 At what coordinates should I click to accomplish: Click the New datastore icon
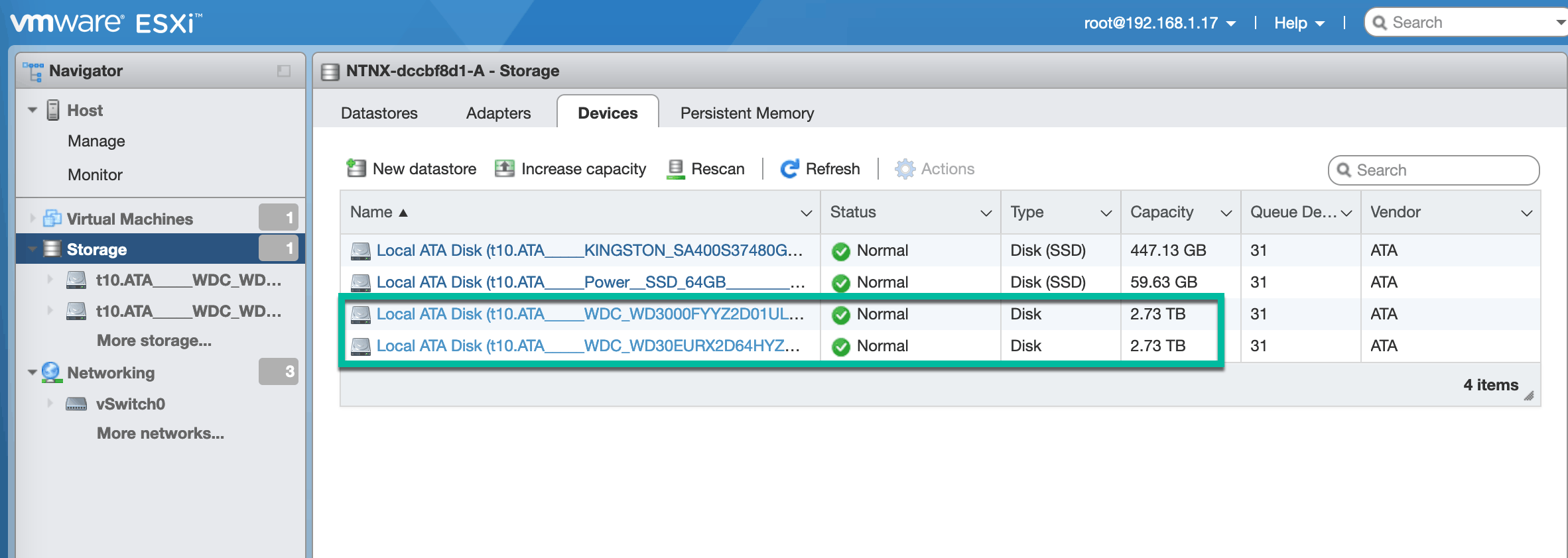click(x=356, y=169)
